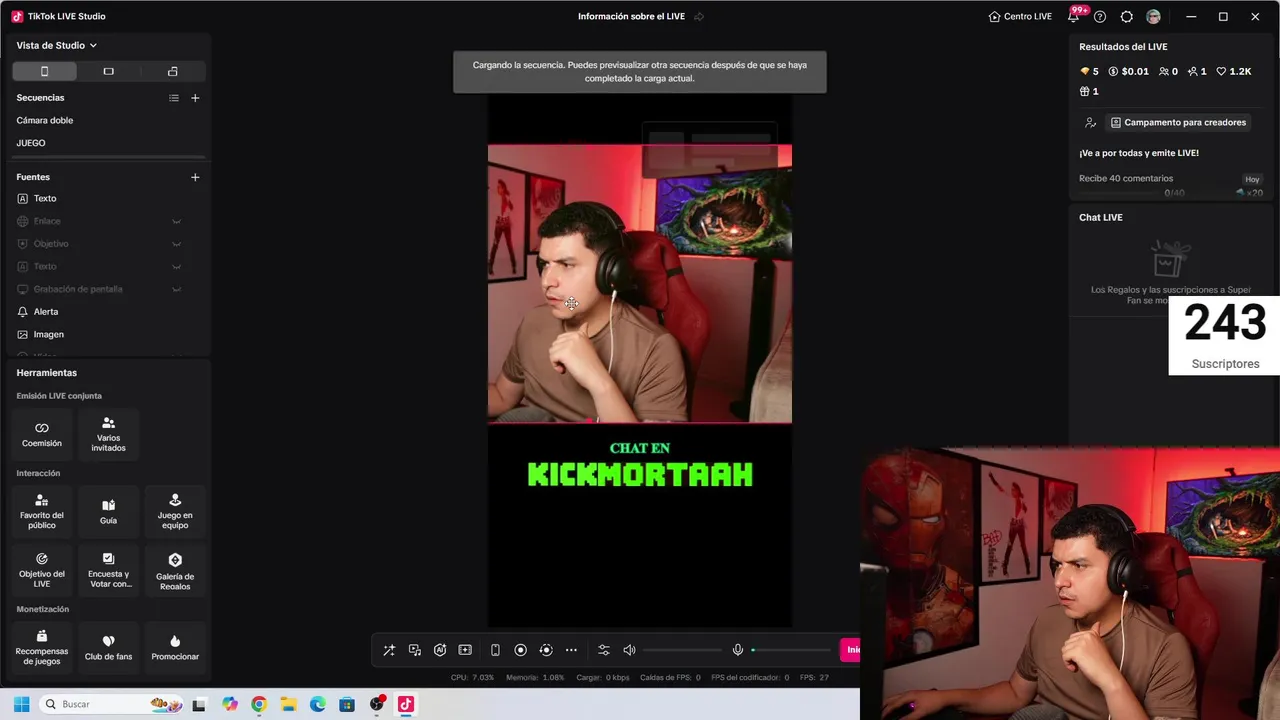The image size is (1280, 720).
Task: Open the Windows Start menu
Action: (21, 704)
